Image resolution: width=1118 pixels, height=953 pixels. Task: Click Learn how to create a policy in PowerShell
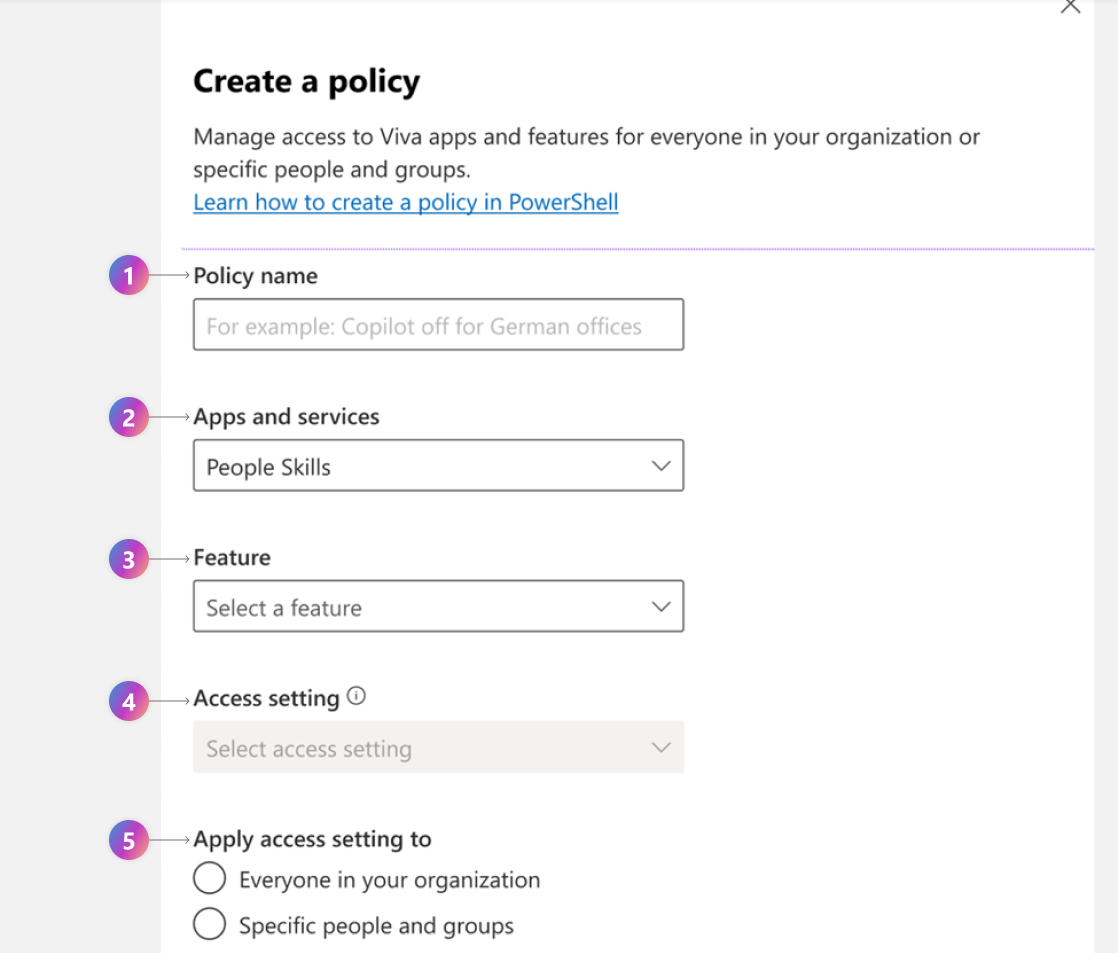coord(405,202)
